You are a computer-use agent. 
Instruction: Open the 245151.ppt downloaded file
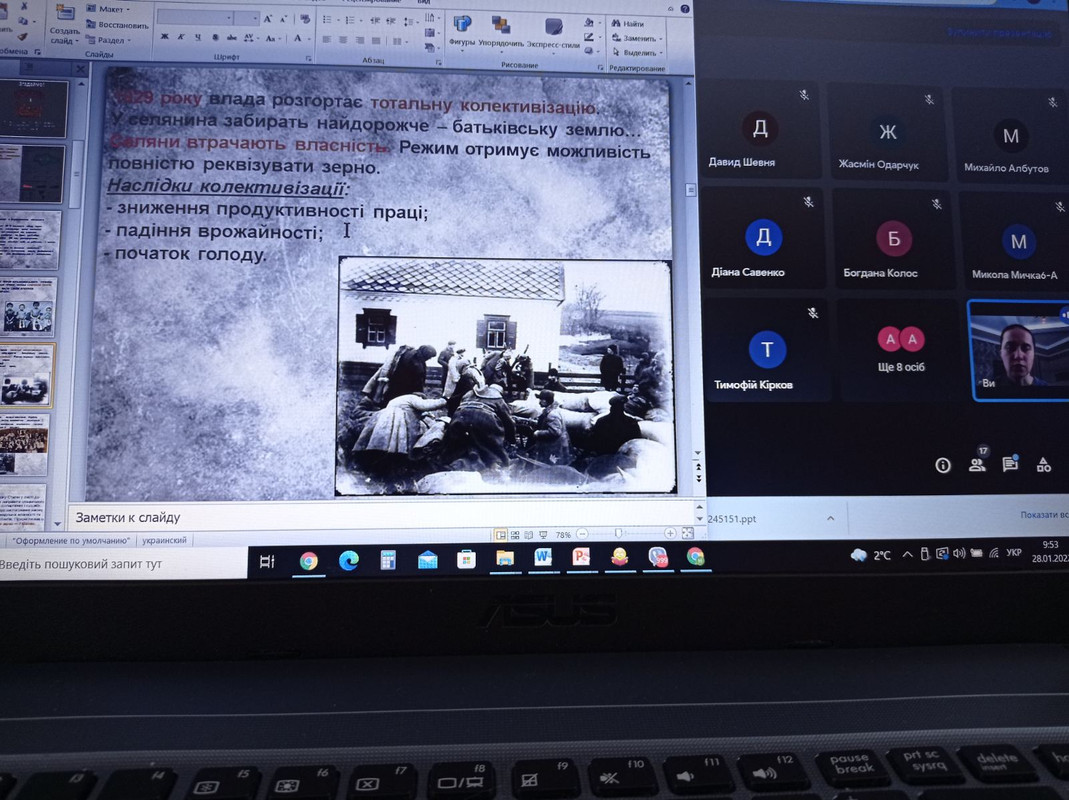pos(732,518)
